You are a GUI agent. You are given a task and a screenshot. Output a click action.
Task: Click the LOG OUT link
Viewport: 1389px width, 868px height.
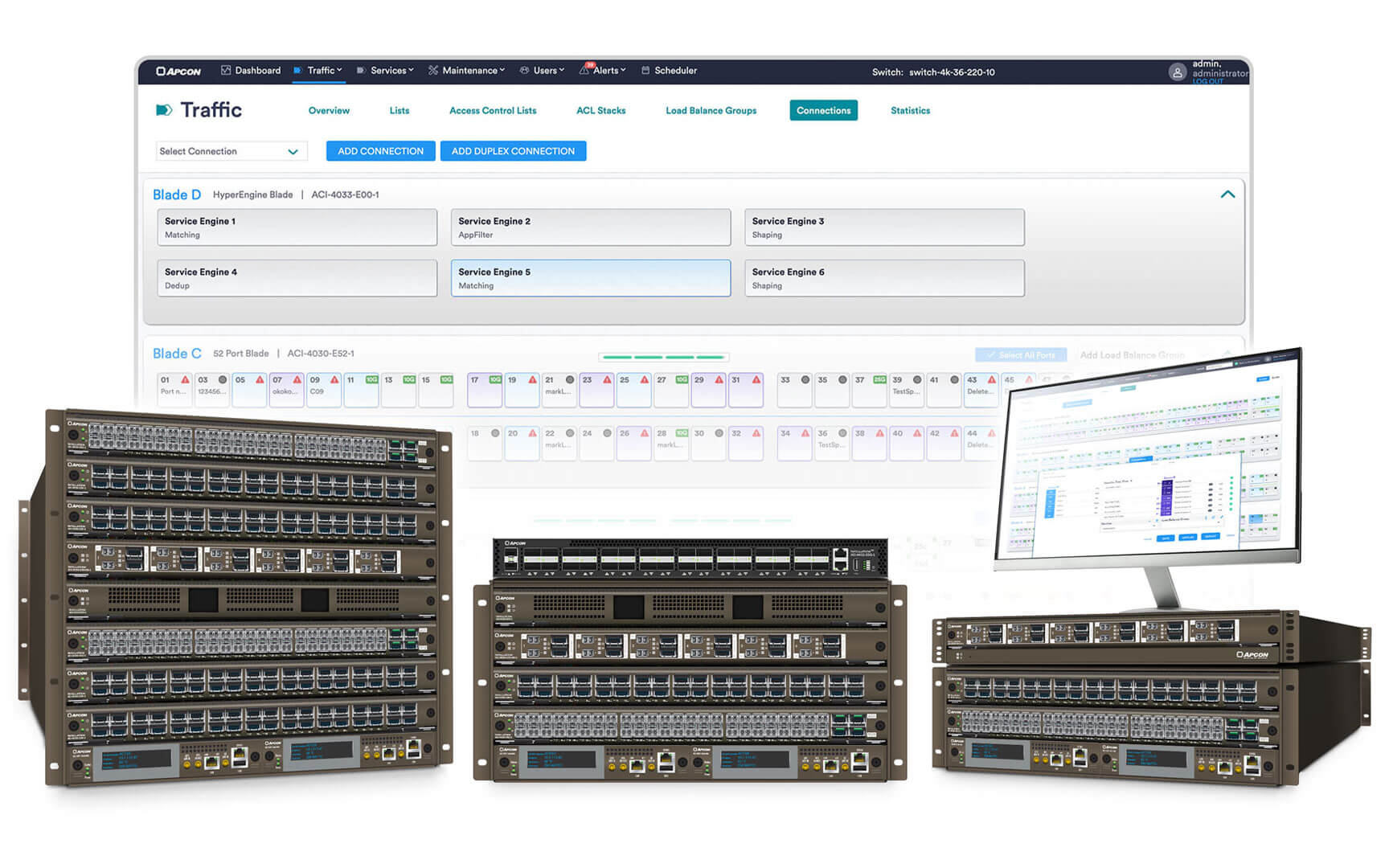(1207, 81)
